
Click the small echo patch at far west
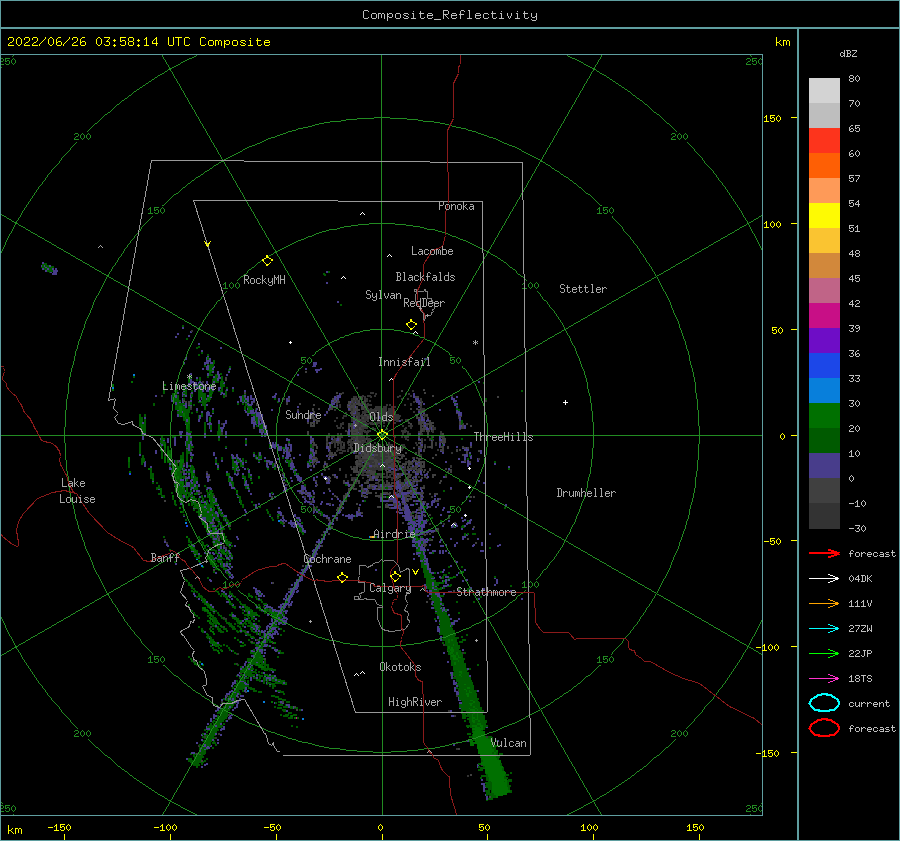pos(49,268)
